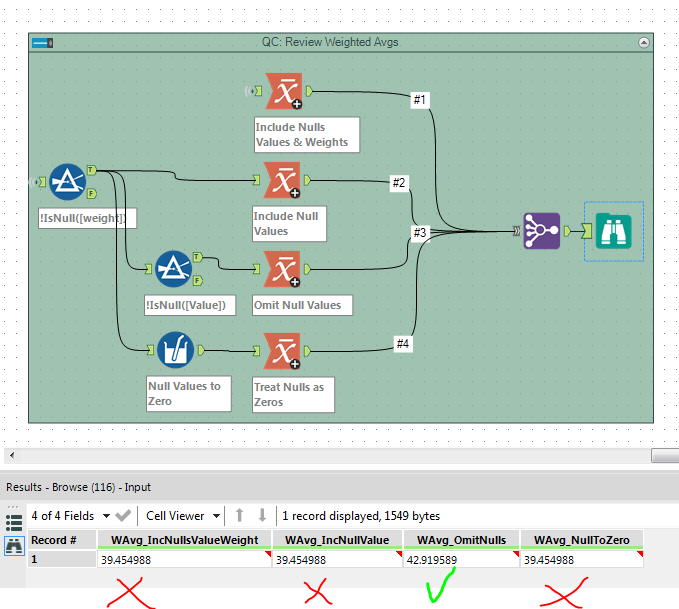
Task: Click the #2 connection label
Action: (399, 183)
